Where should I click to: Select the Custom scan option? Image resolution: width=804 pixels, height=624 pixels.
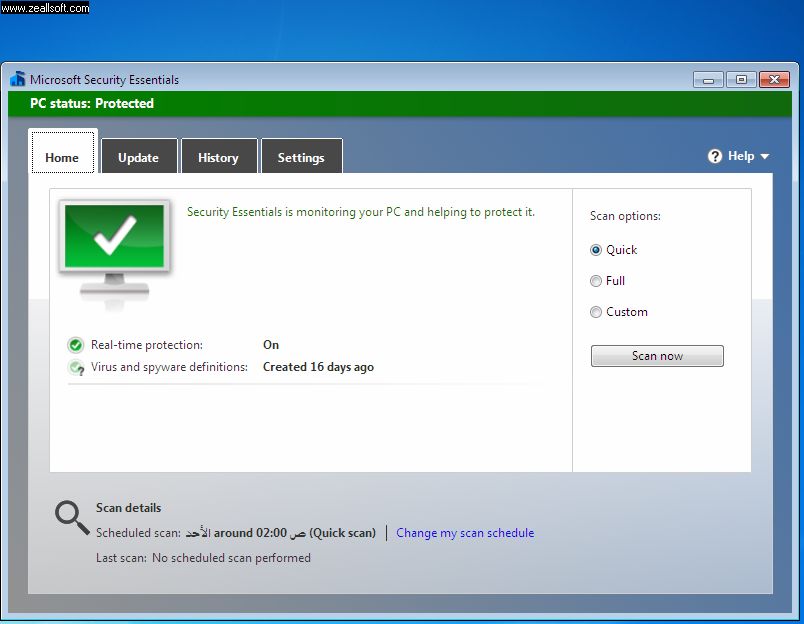pyautogui.click(x=596, y=312)
